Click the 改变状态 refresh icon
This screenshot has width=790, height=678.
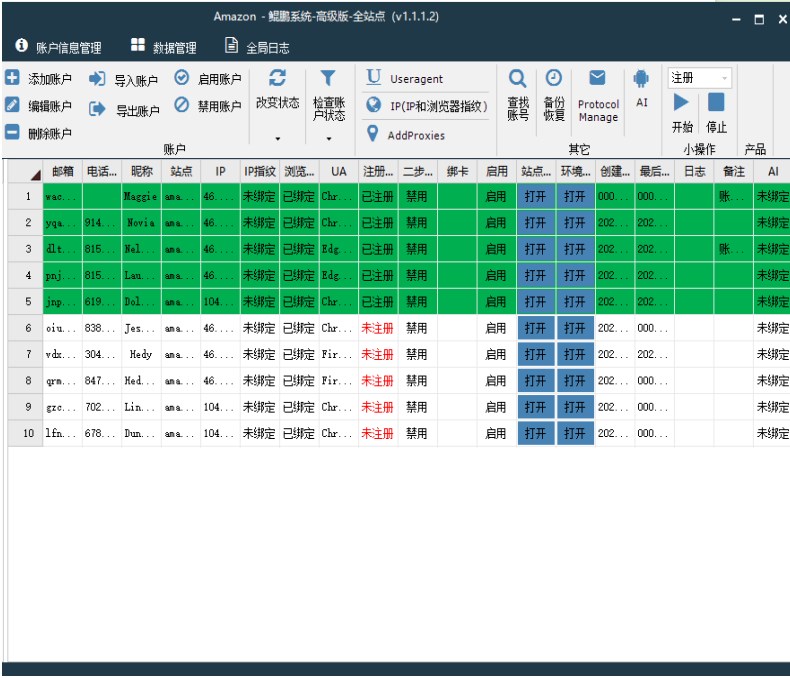pyautogui.click(x=277, y=78)
